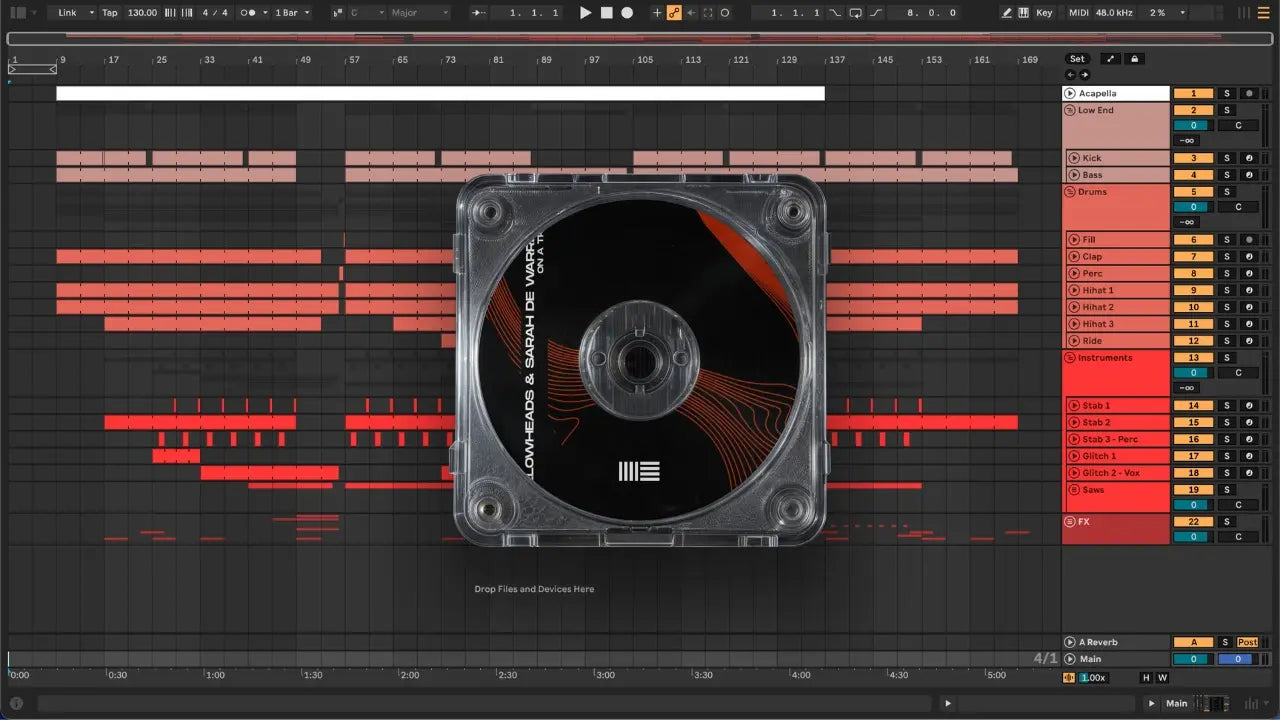This screenshot has width=1280, height=720.
Task: Collapse the Drums group
Action: (1071, 192)
